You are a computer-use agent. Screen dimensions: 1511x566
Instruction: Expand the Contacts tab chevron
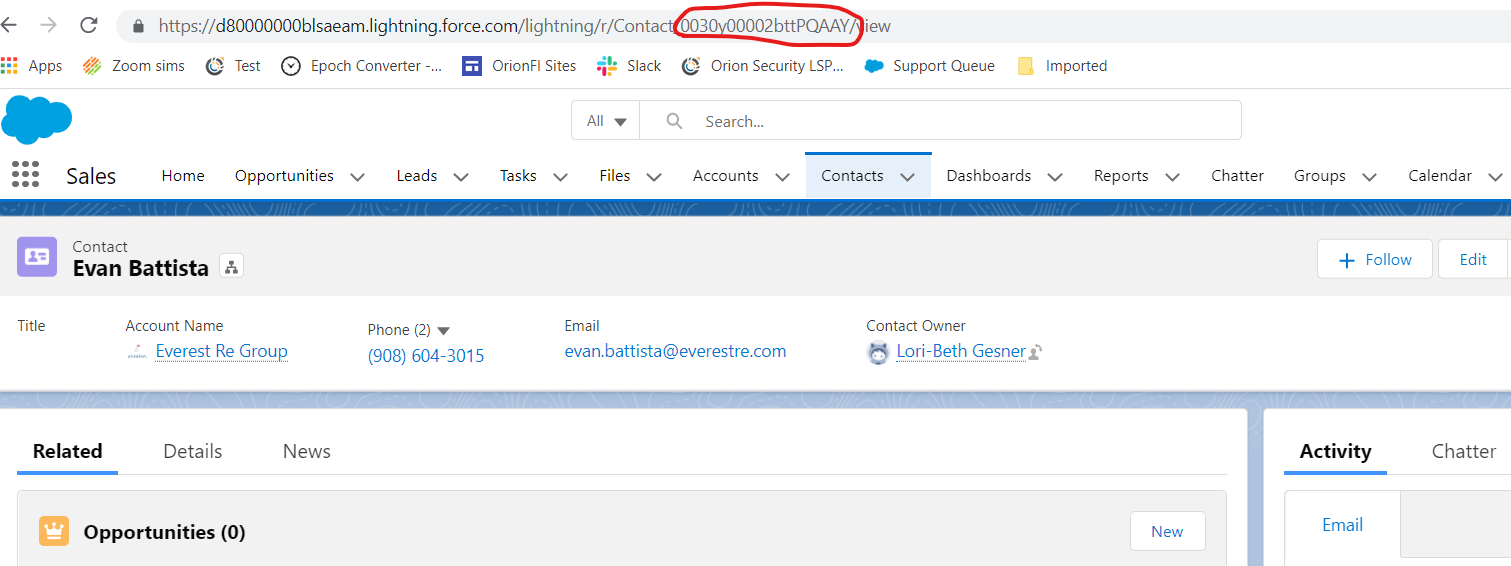pyautogui.click(x=907, y=177)
